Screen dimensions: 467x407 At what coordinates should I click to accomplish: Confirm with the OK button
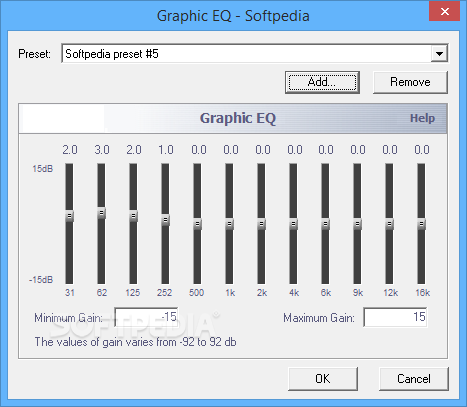[323, 379]
